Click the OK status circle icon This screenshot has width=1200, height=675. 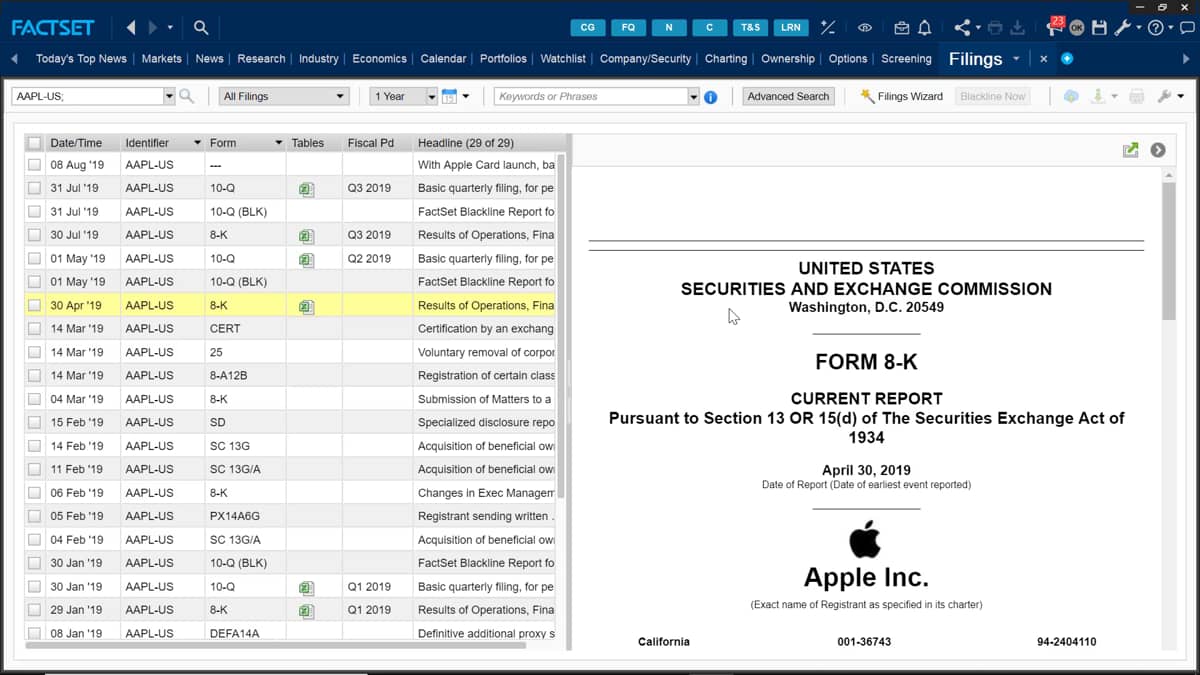(x=1077, y=28)
